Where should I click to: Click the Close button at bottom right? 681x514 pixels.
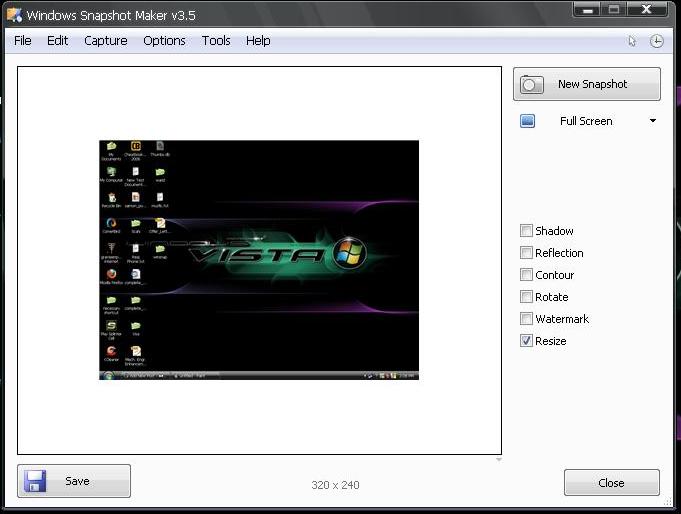(x=612, y=483)
